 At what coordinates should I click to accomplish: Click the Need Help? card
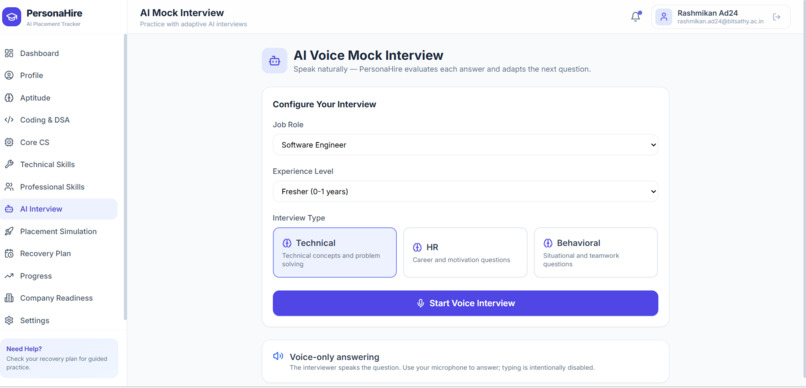pyautogui.click(x=59, y=358)
